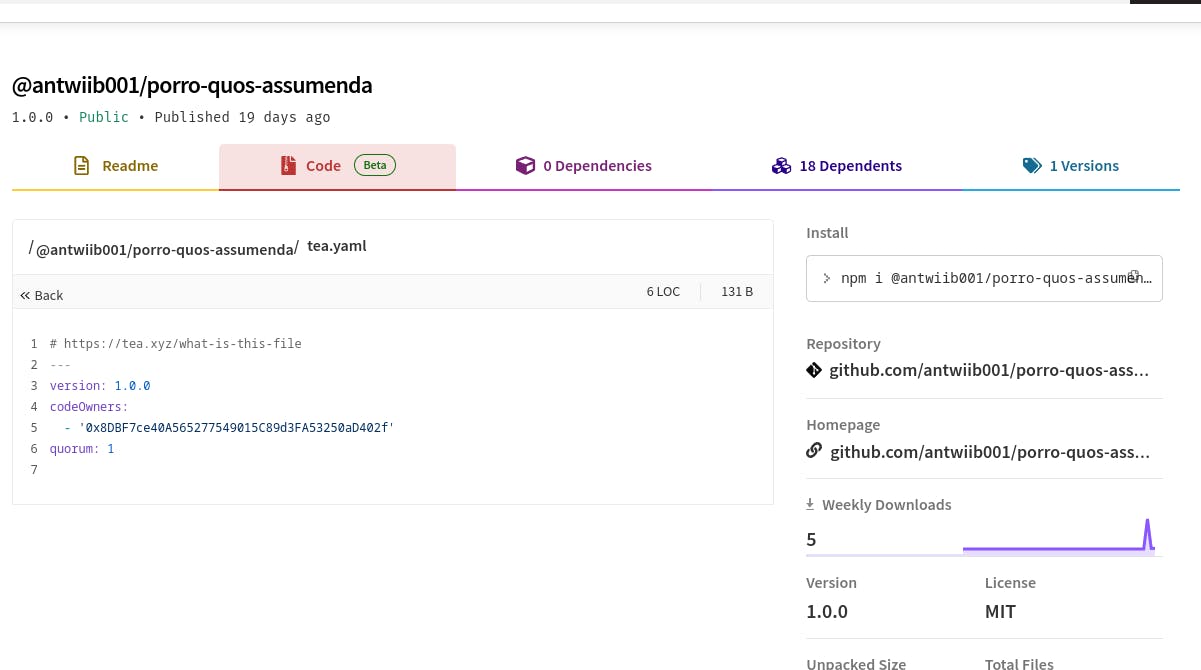Click the Code tab file icon
Image resolution: width=1201 pixels, height=670 pixels.
pos(288,166)
